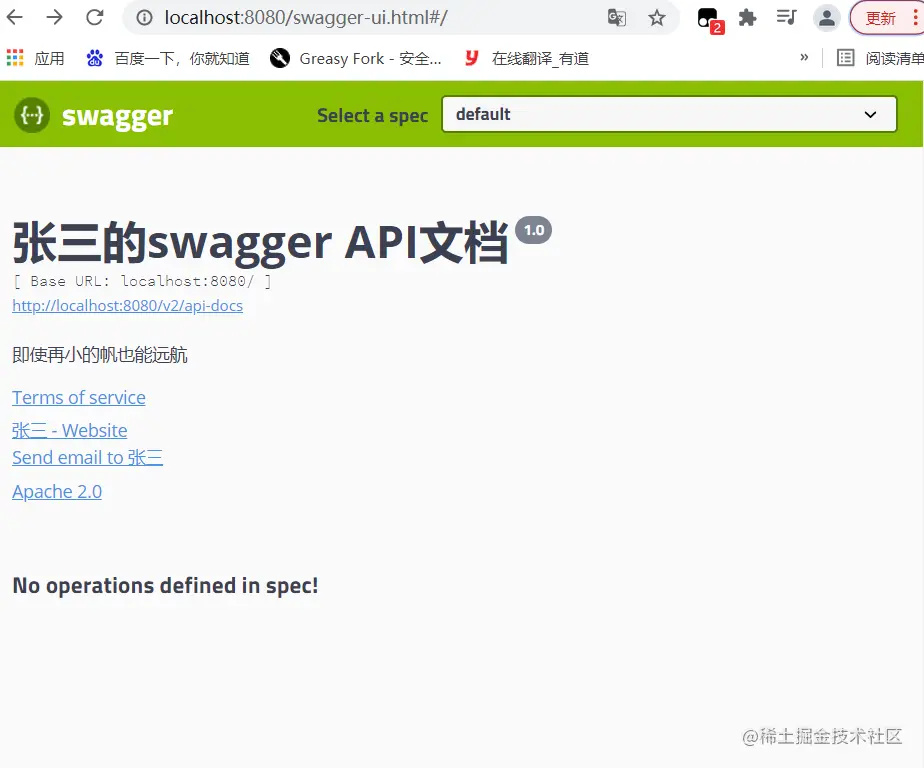Click the Apache 2.0 license link

click(x=57, y=492)
